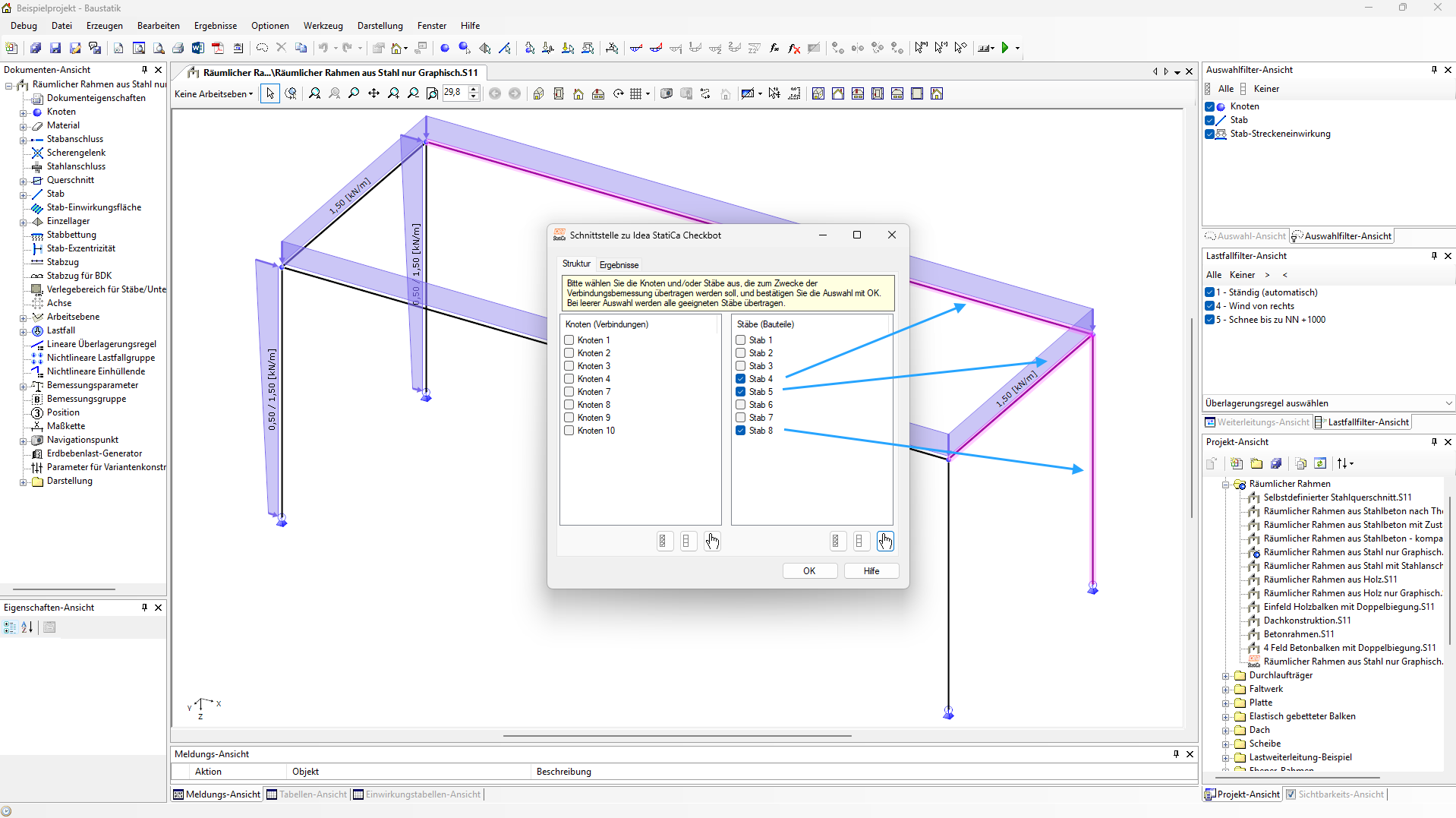Click hand pointer icon below Knoten list
Image resolution: width=1456 pixels, height=818 pixels.
tap(712, 541)
